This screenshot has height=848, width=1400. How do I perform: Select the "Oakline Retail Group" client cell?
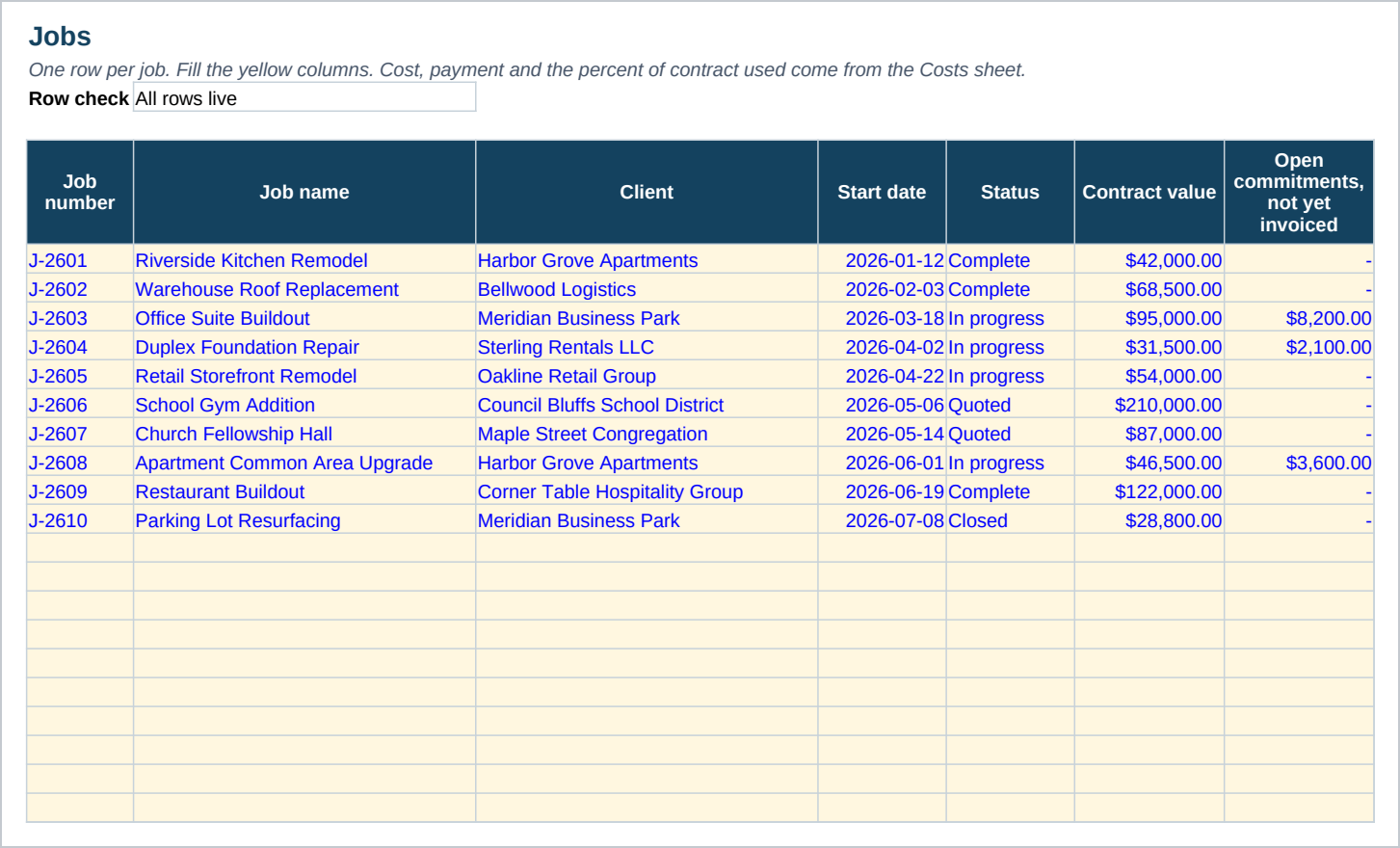pos(647,376)
